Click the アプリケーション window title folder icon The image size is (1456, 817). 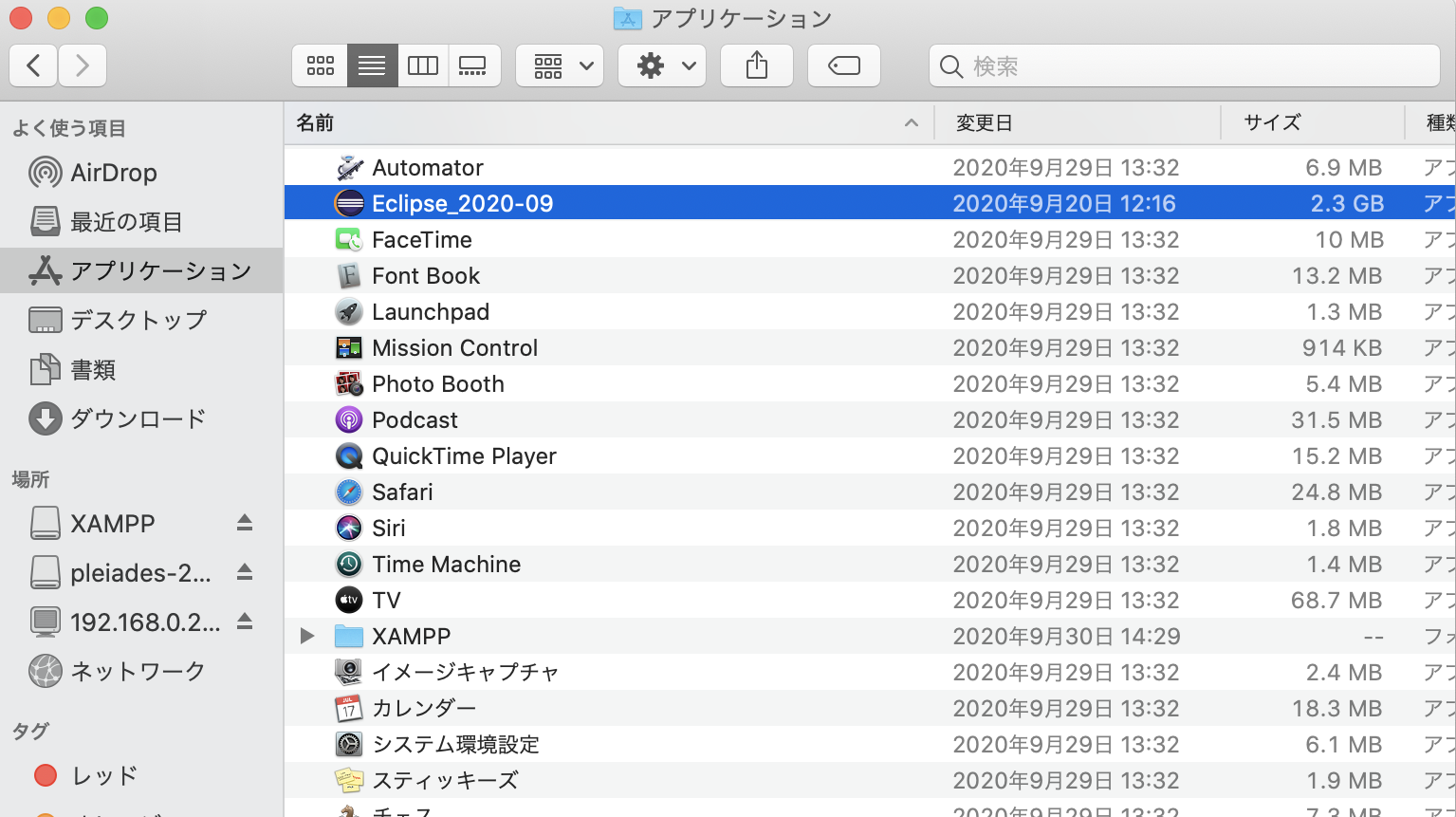tap(628, 18)
